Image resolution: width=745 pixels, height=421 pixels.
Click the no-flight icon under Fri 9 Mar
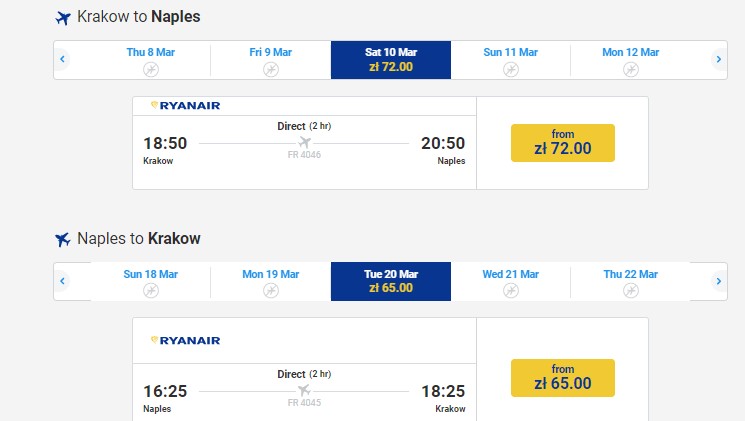coord(271,69)
